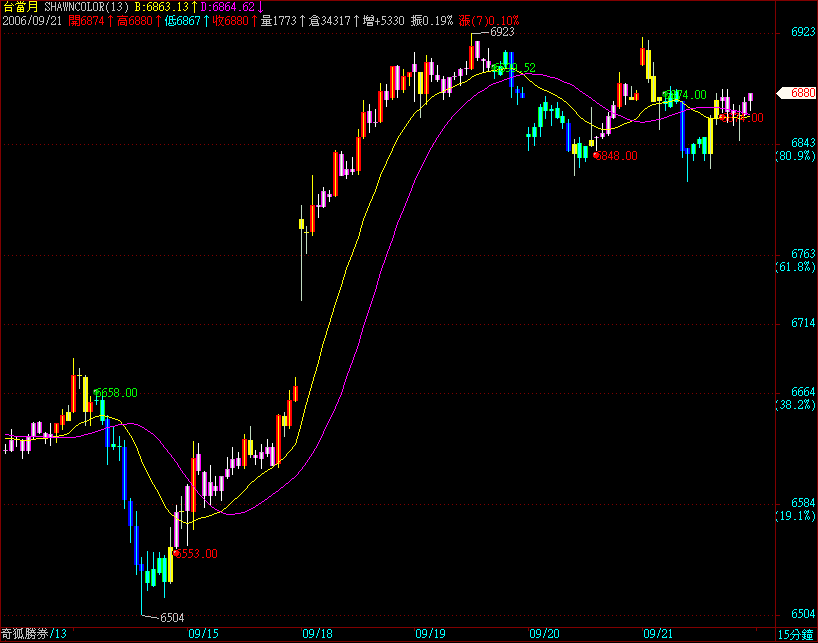
Task: Click the 61.8% retracement level label
Action: click(x=796, y=268)
